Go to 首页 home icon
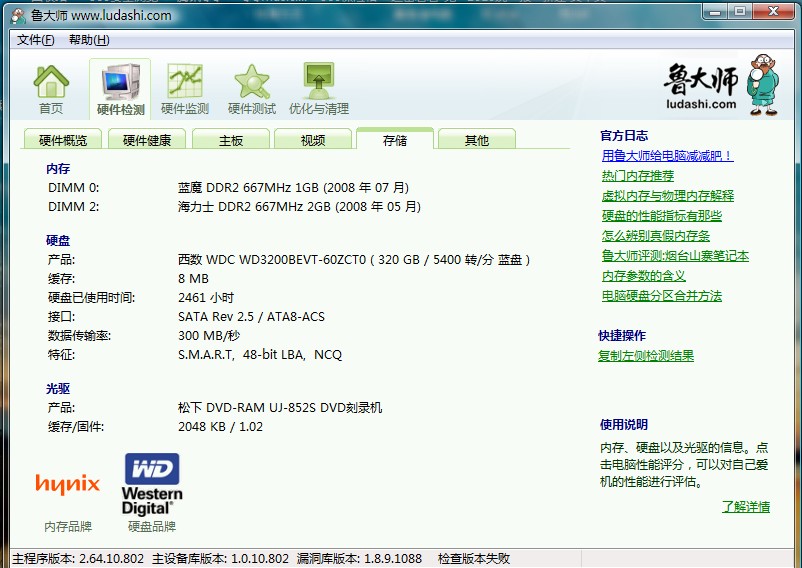The image size is (802, 568). (x=51, y=88)
